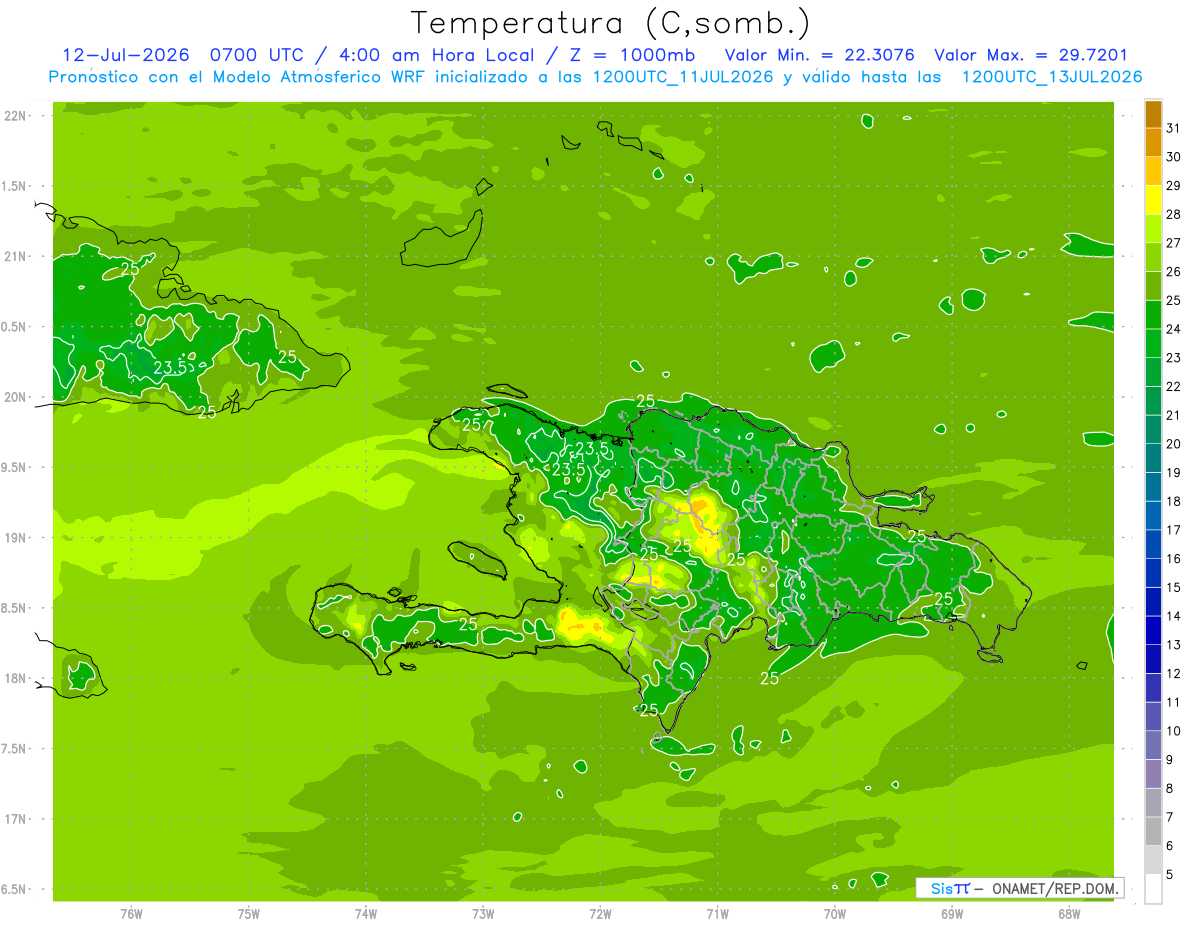Click the title "Temperatura (C,somb.)"
1200x927 pixels.
tap(611, 23)
